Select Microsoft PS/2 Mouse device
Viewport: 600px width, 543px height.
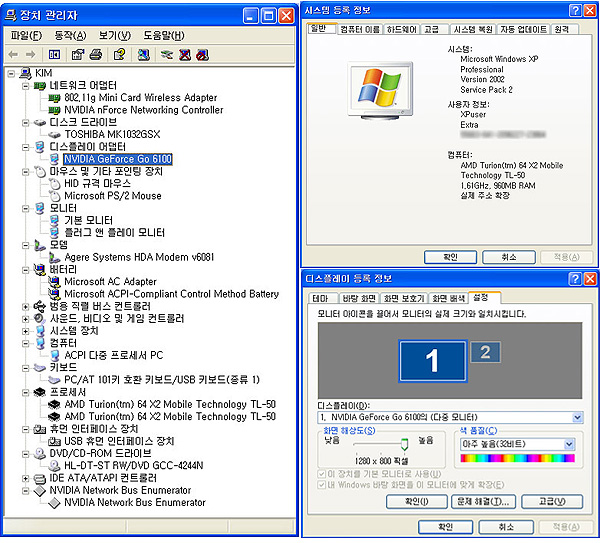click(112, 196)
